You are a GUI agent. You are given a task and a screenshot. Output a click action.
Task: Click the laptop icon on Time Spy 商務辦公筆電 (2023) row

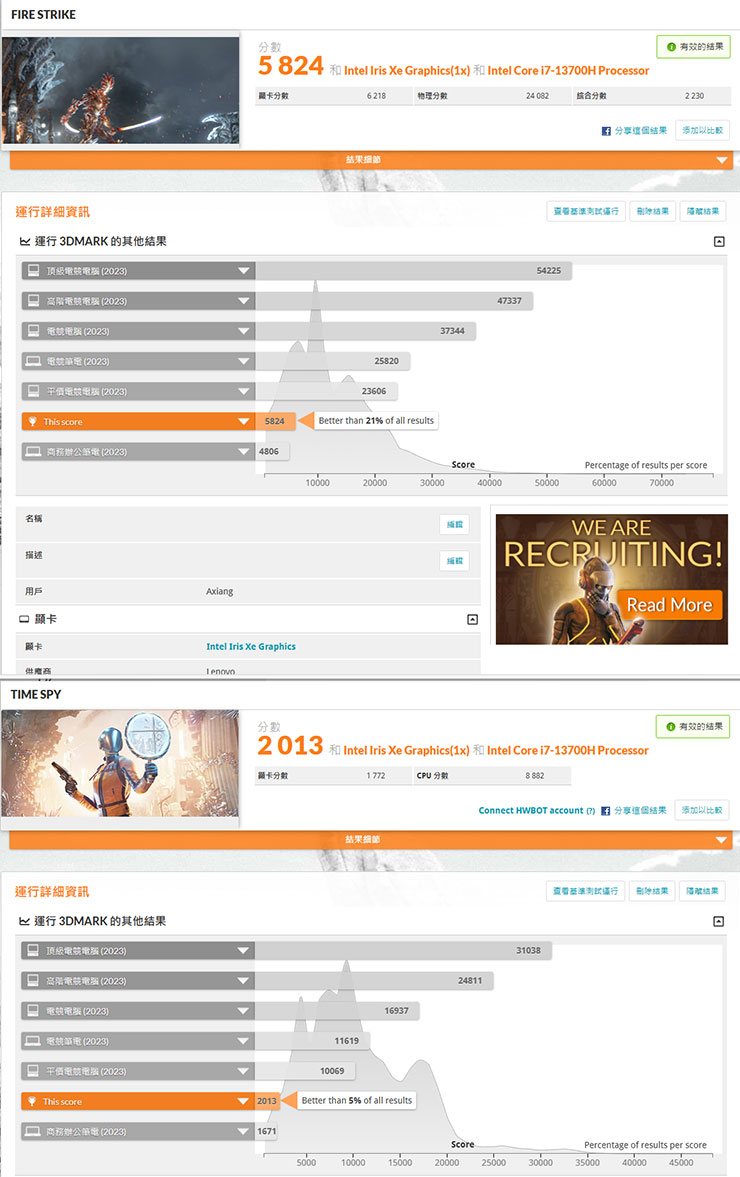32,1131
